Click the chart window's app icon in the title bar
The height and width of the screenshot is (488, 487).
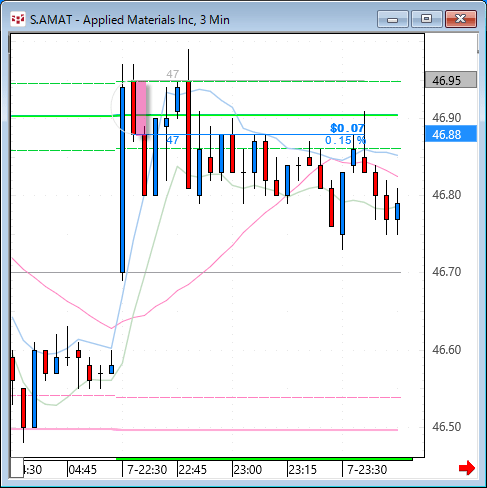18,19
